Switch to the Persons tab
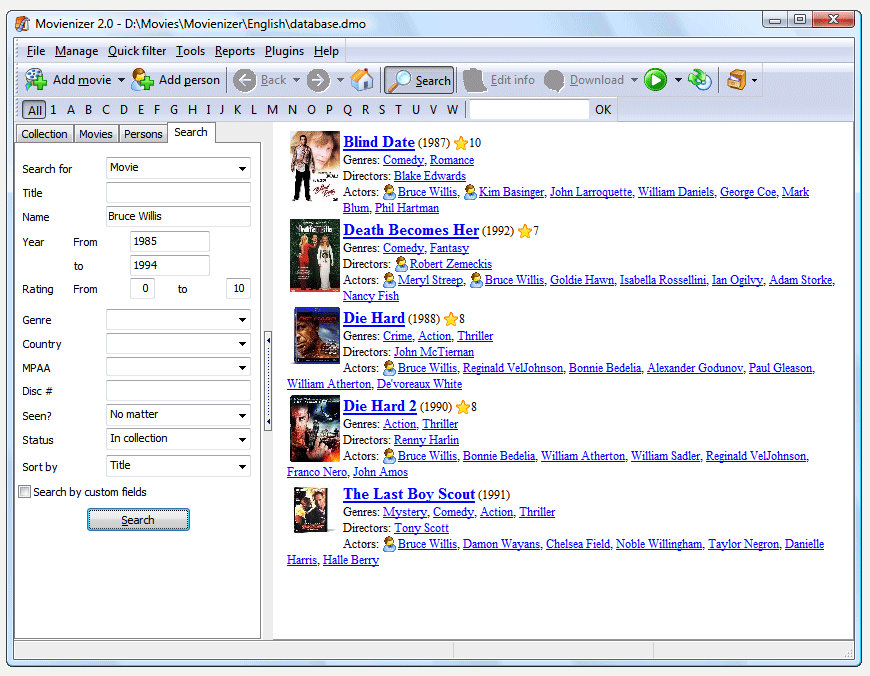 (143, 134)
